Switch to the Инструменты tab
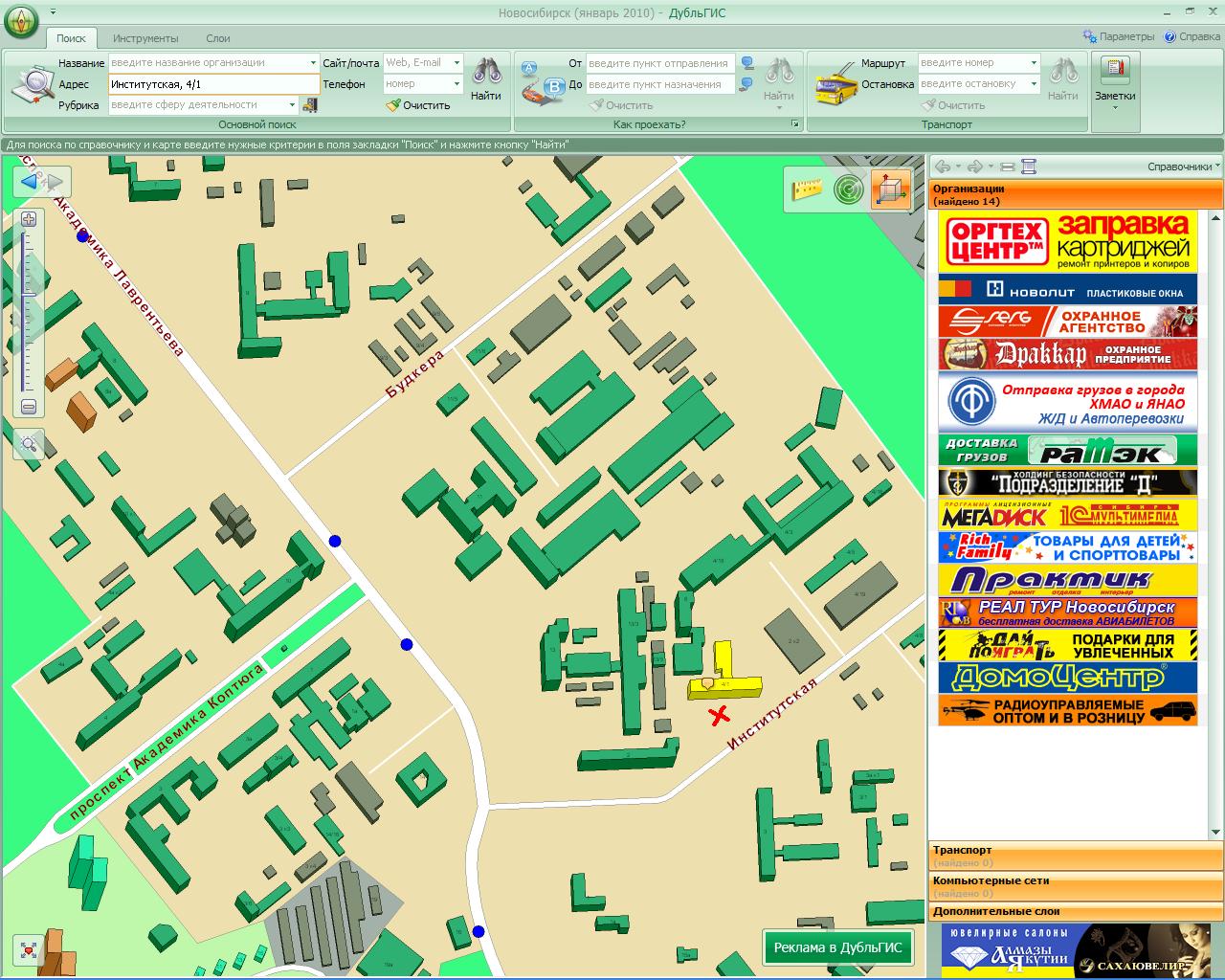This screenshot has width=1225, height=980. pos(145,38)
